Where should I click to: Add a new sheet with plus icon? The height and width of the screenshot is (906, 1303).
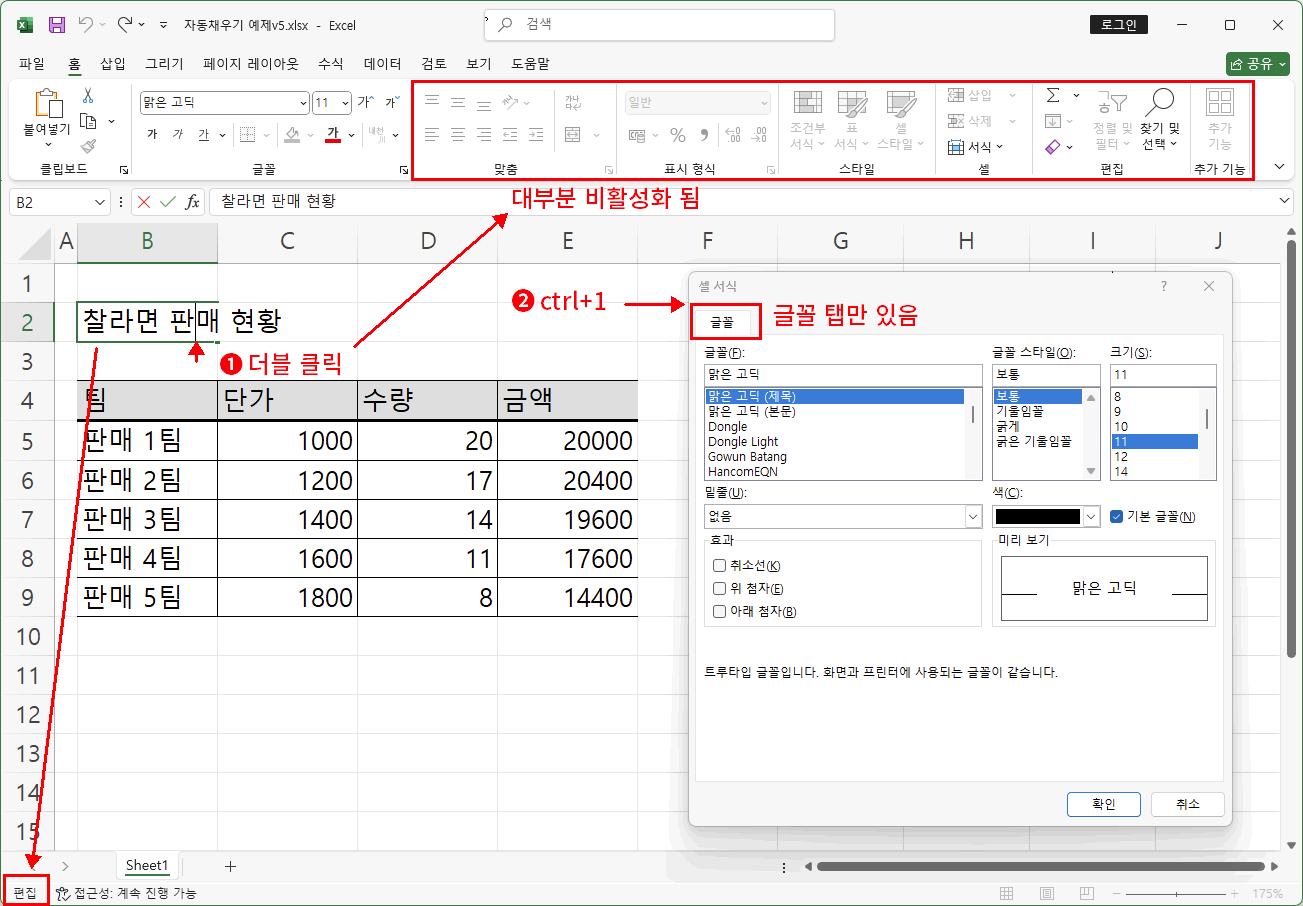[230, 866]
